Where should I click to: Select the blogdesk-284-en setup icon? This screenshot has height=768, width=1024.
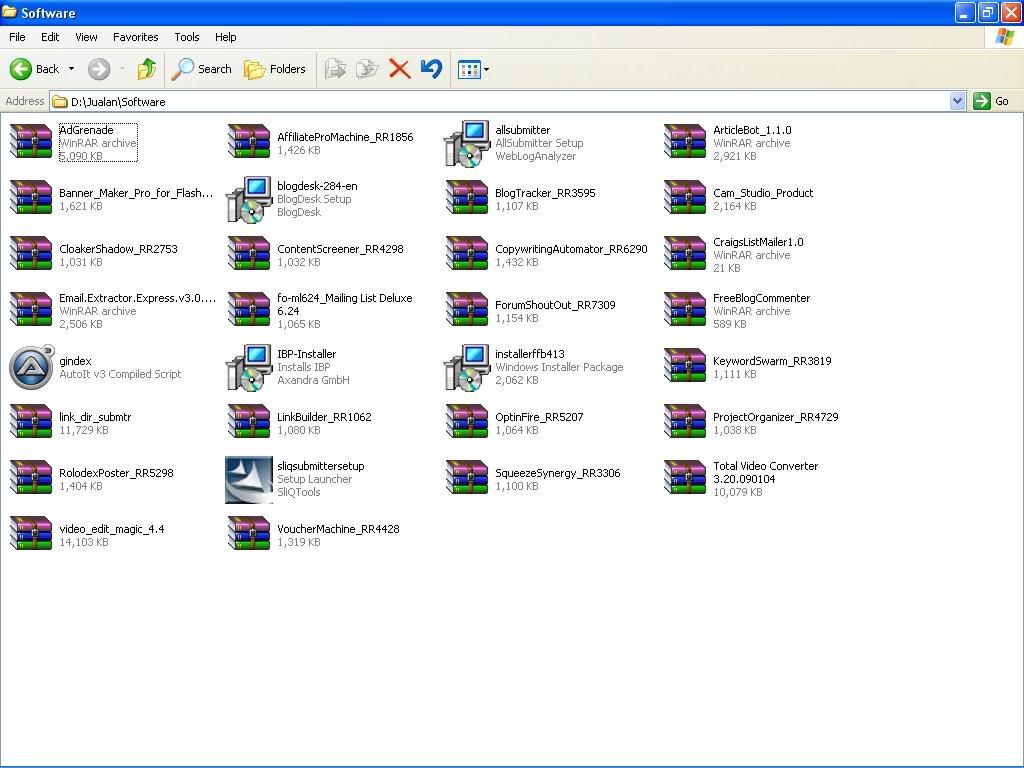point(249,199)
